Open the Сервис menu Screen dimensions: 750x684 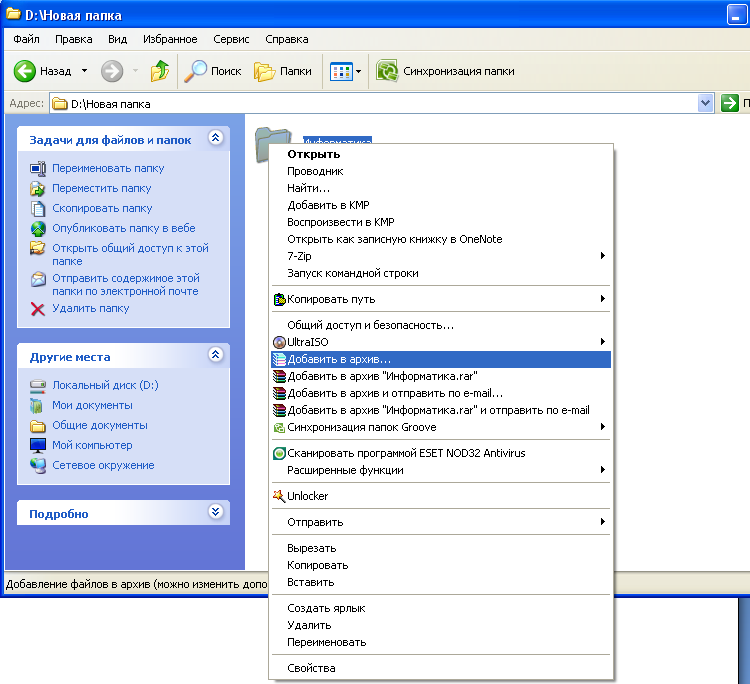click(231, 39)
